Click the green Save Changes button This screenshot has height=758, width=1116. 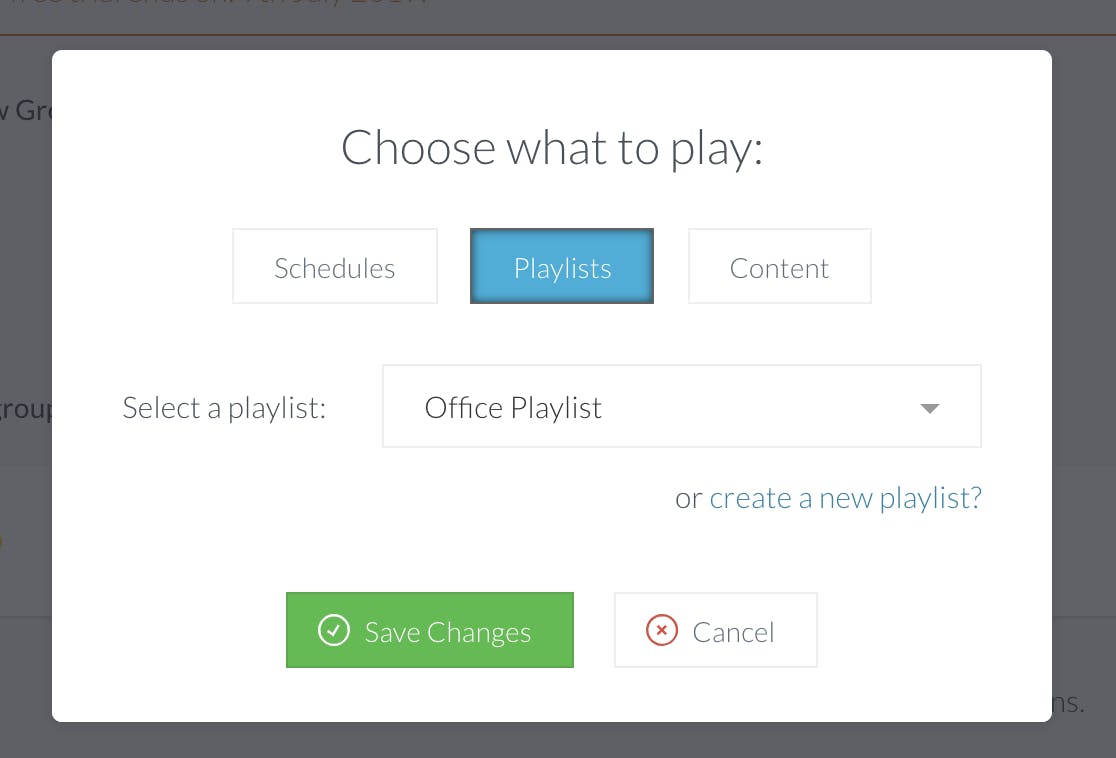coord(430,630)
